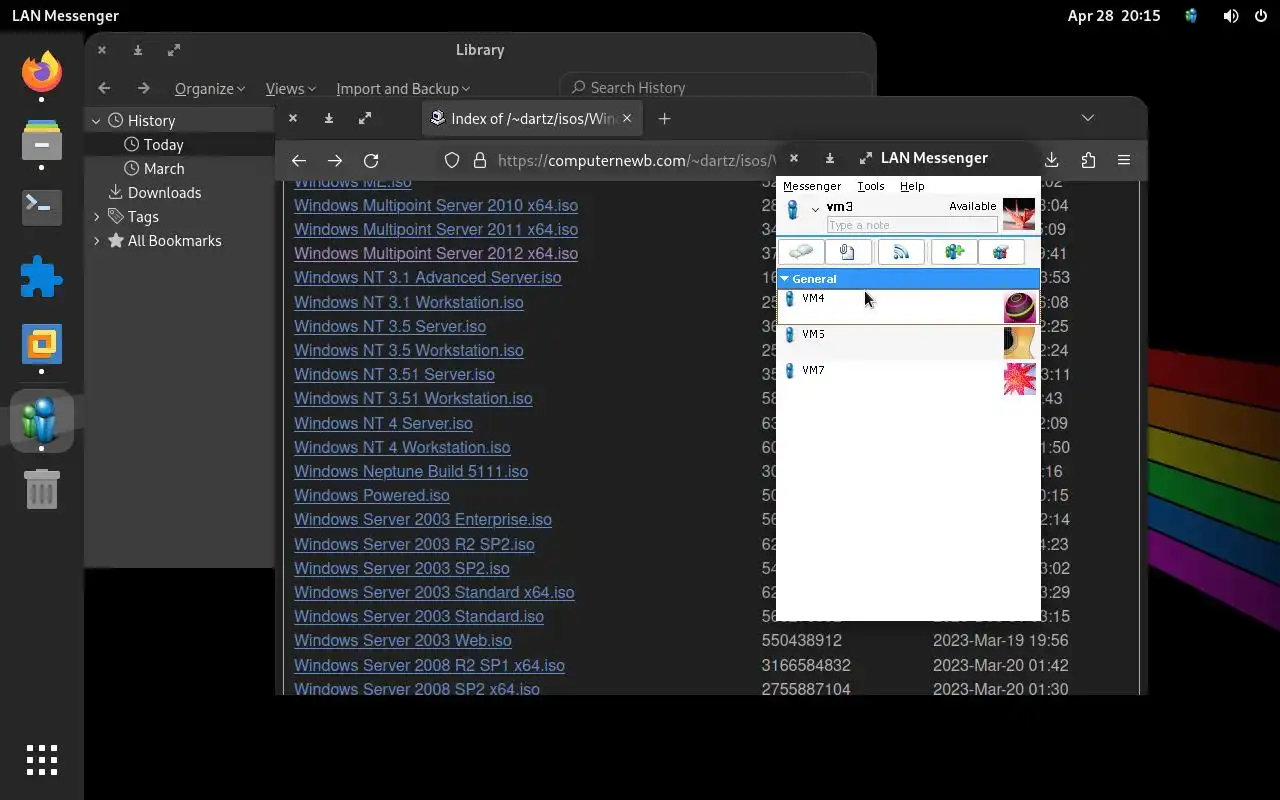Select Downloads in the Library sidebar
Screen dimensions: 1280x800
pyautogui.click(x=155, y=192)
